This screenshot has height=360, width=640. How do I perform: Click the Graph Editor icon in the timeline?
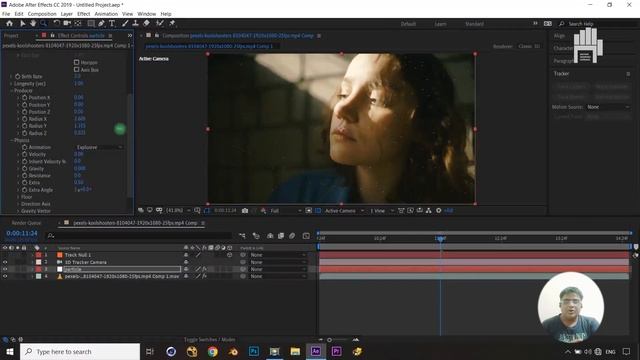tap(306, 236)
